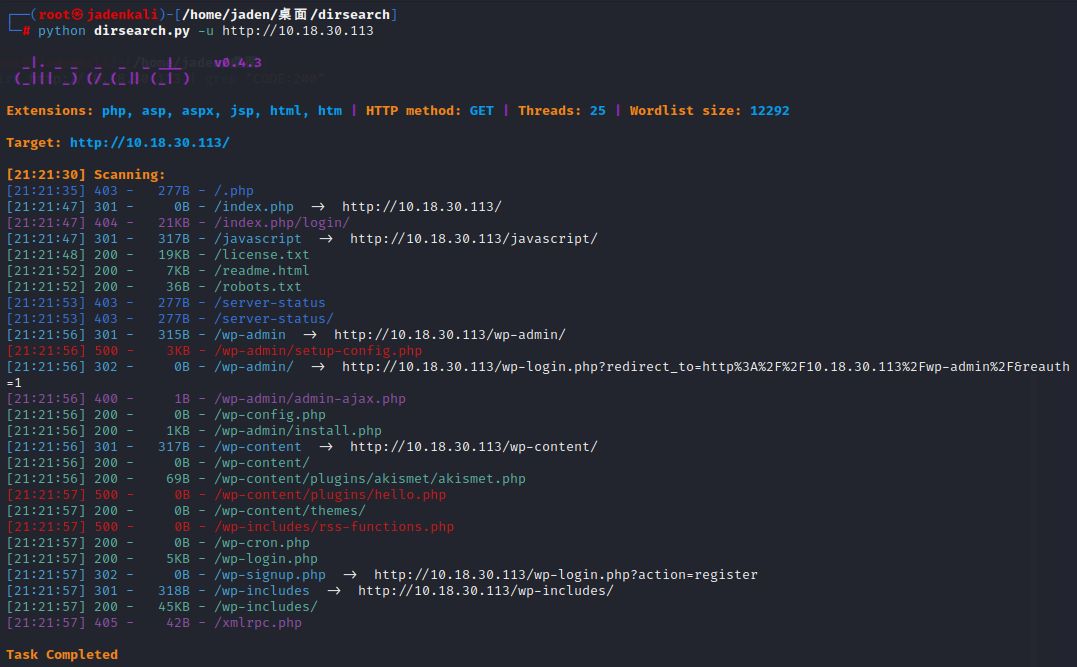Image resolution: width=1077 pixels, height=667 pixels.
Task: Select the /wp-content/plugins/hello.php path
Action: [x=329, y=495]
